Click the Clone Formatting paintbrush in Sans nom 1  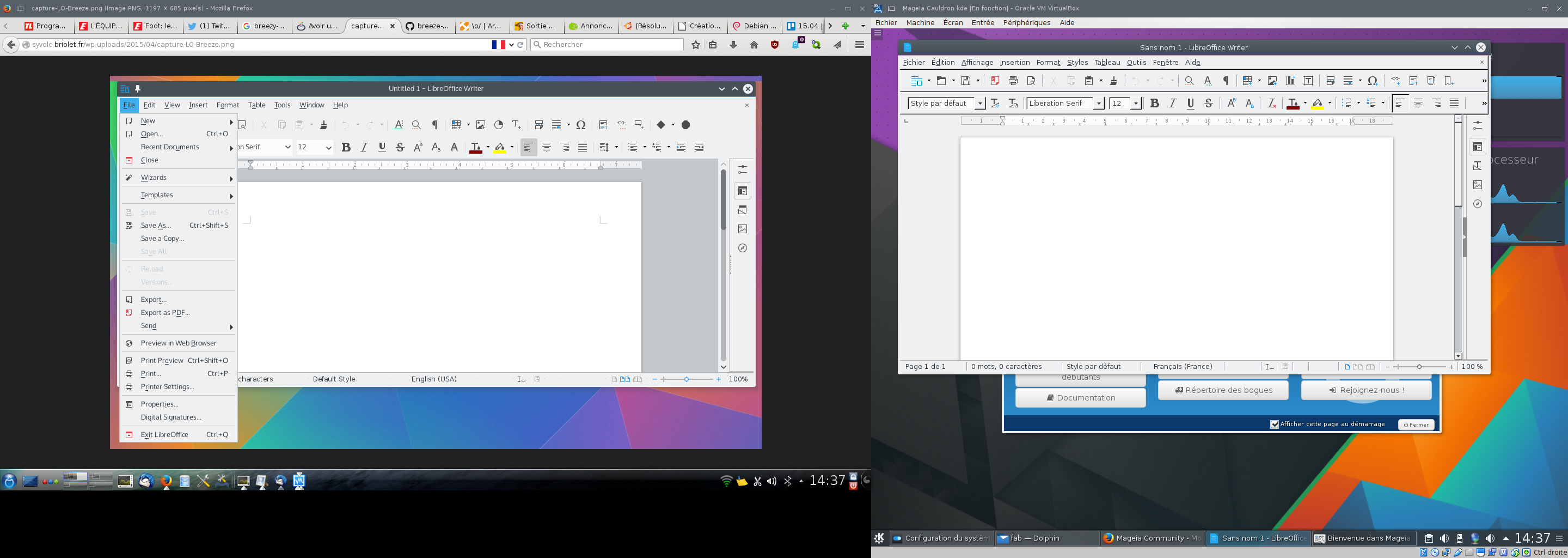point(1113,81)
